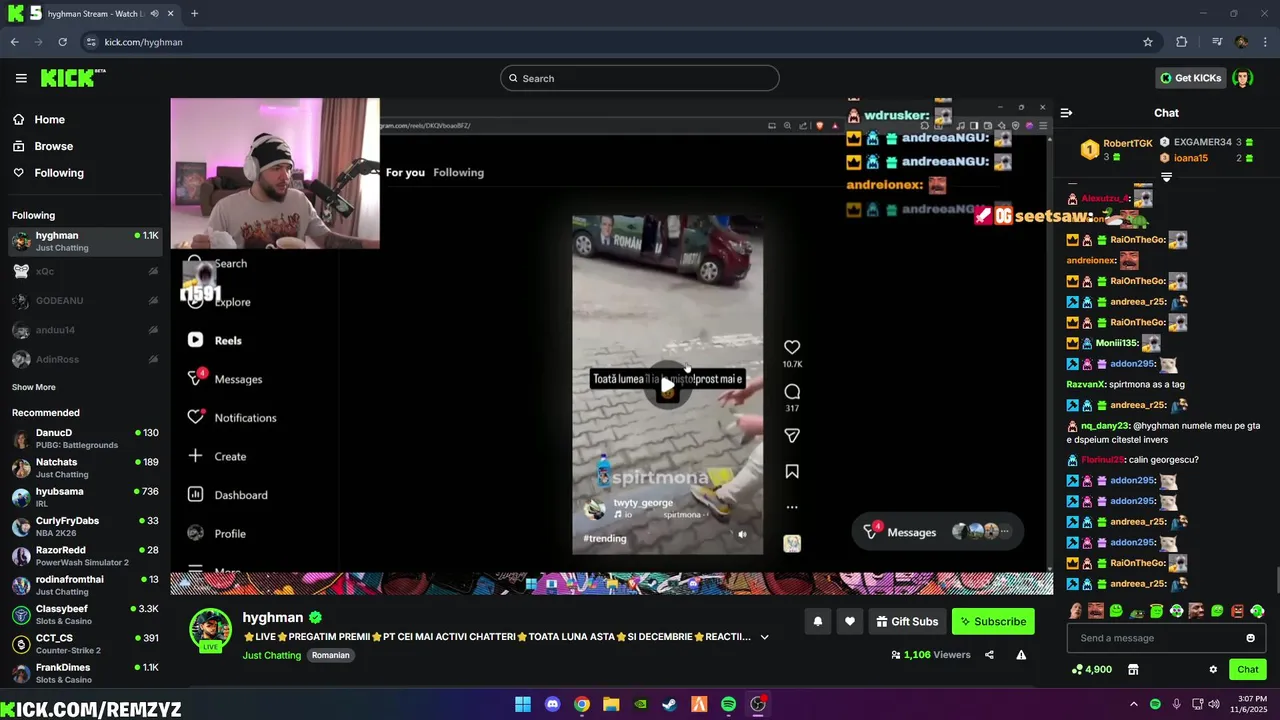This screenshot has width=1280, height=720.
Task: Open Spotify from the taskbar
Action: click(728, 704)
